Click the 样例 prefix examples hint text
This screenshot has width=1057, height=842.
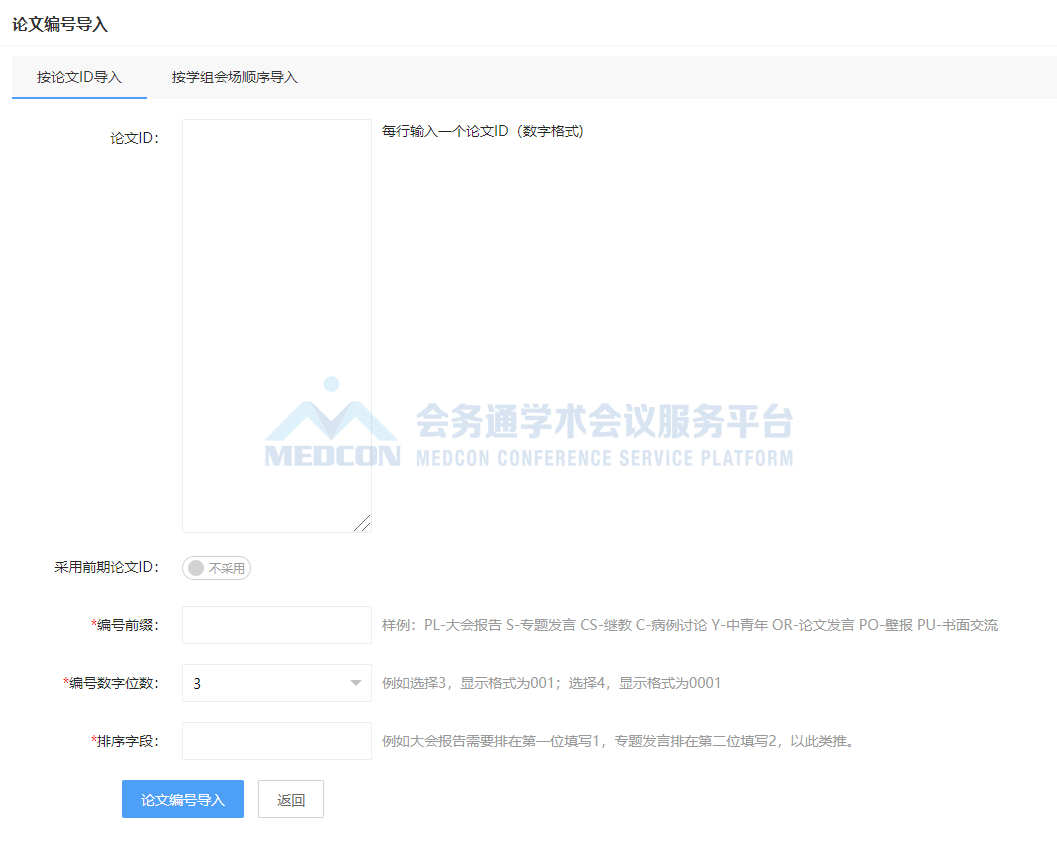(x=690, y=625)
